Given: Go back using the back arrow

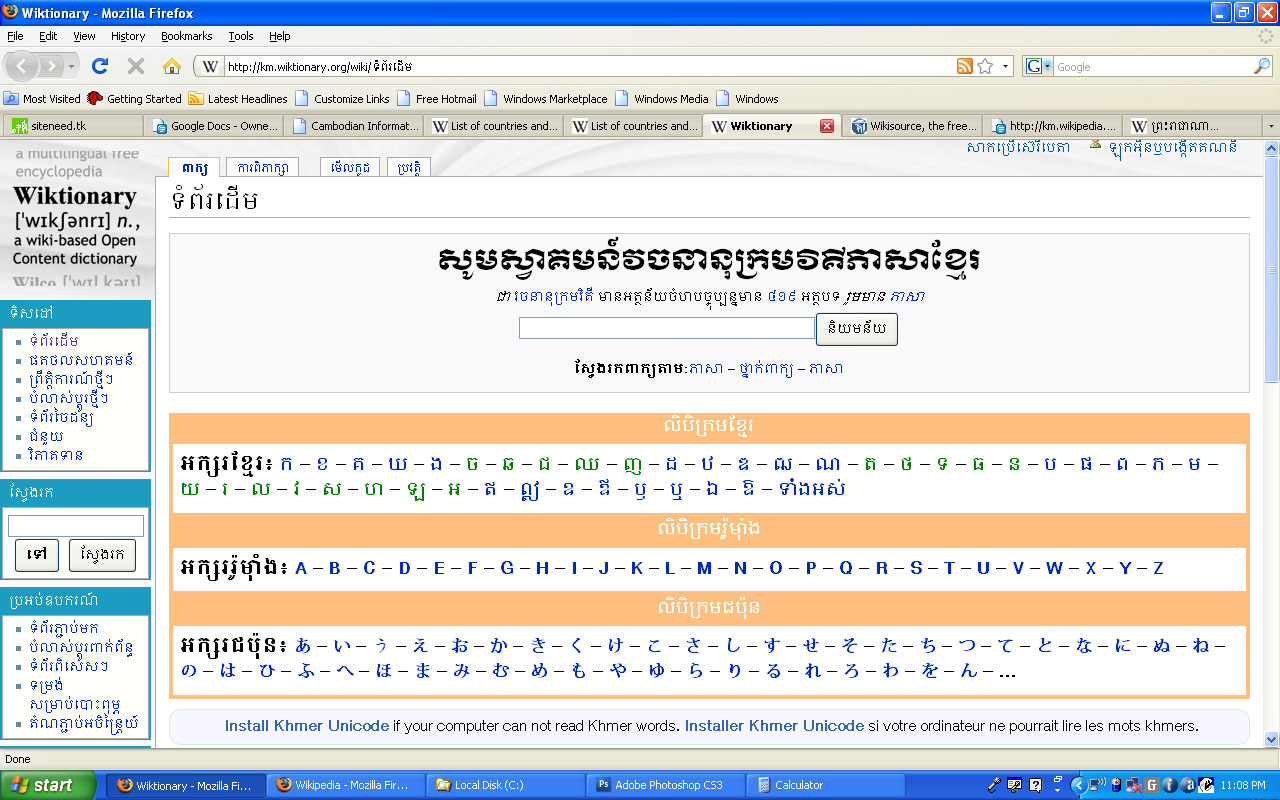Looking at the screenshot, I should 22,66.
